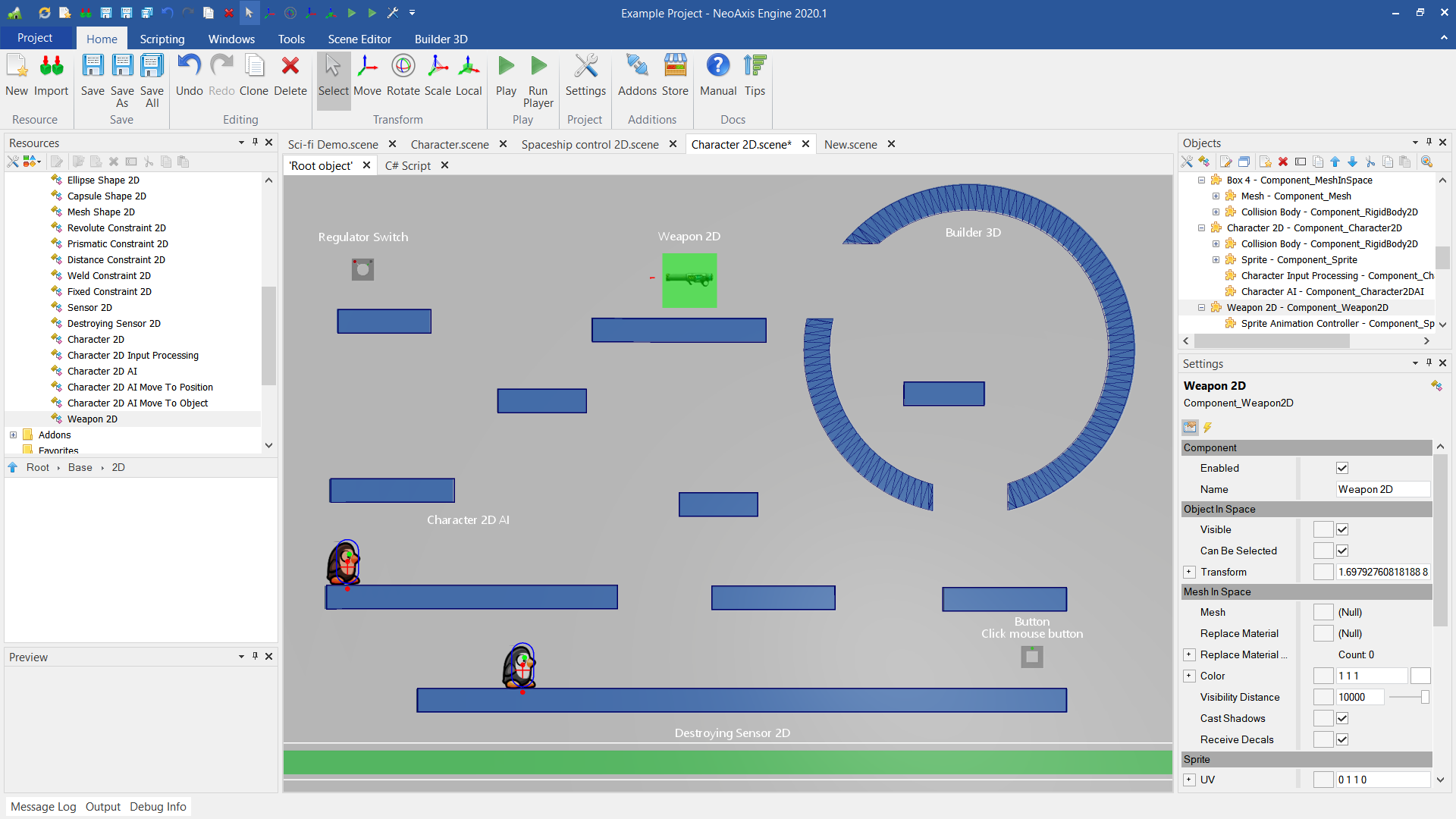The height and width of the screenshot is (819, 1456).
Task: Switch to Character.scene document tab
Action: [x=450, y=144]
